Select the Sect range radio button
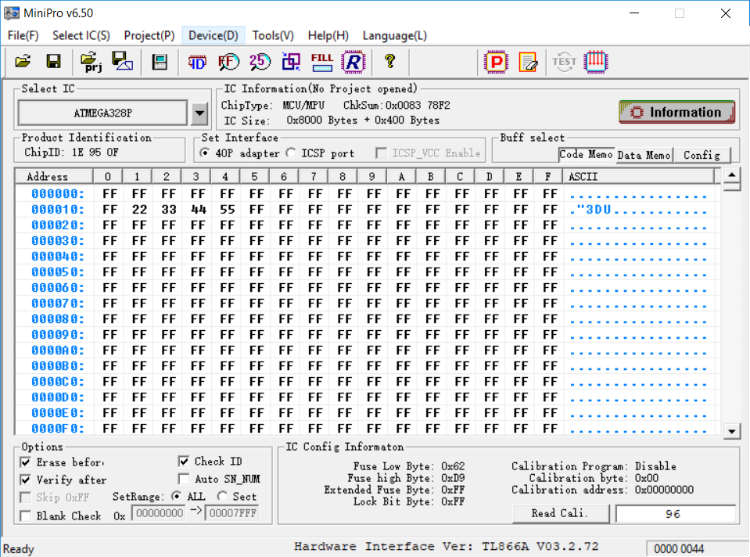 pyautogui.click(x=222, y=496)
